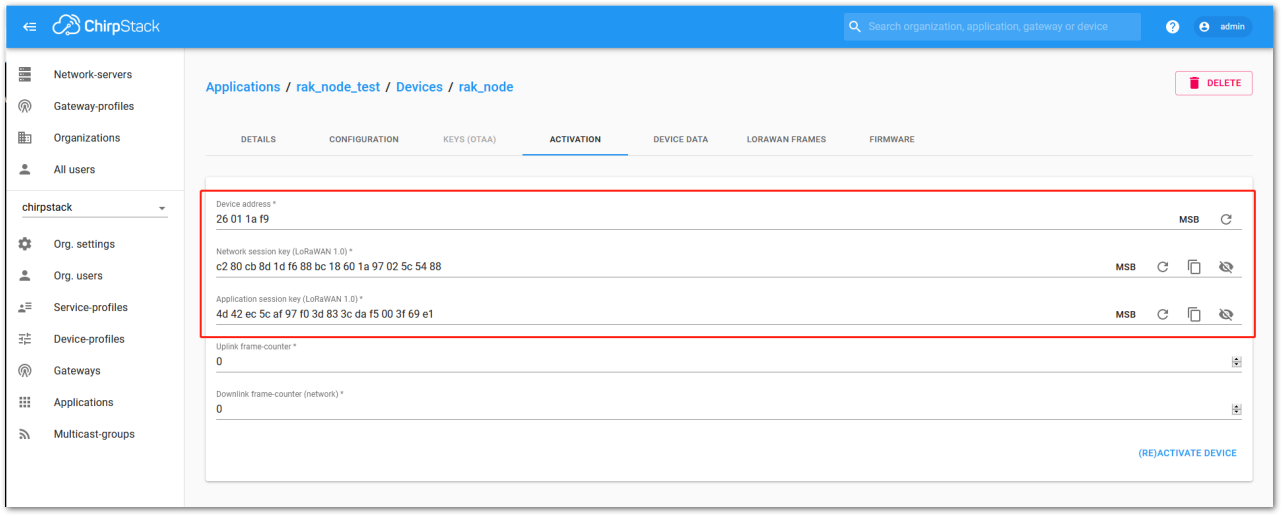The width and height of the screenshot is (1282, 516).
Task: Switch to the DETAILS tab
Action: pyautogui.click(x=258, y=139)
